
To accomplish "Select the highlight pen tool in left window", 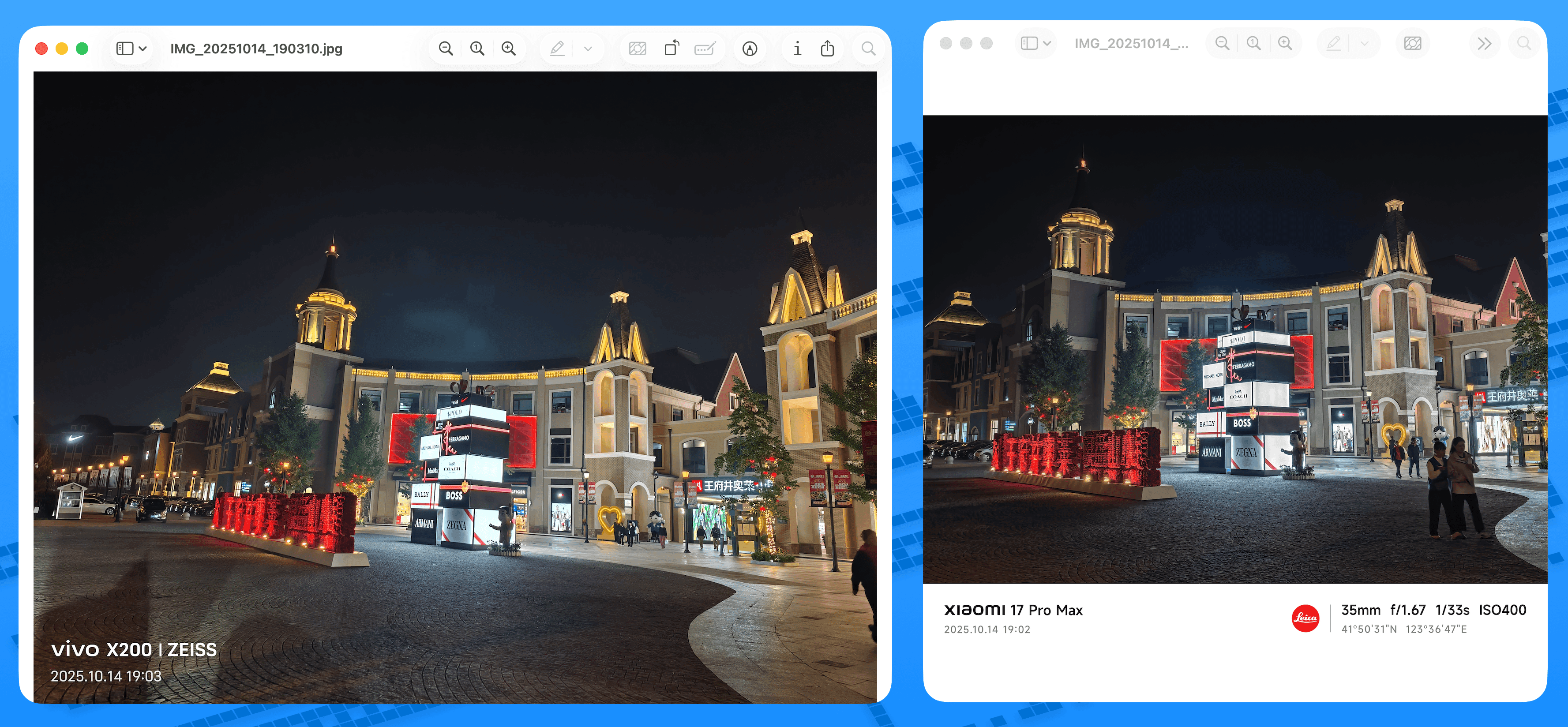I will 557,49.
